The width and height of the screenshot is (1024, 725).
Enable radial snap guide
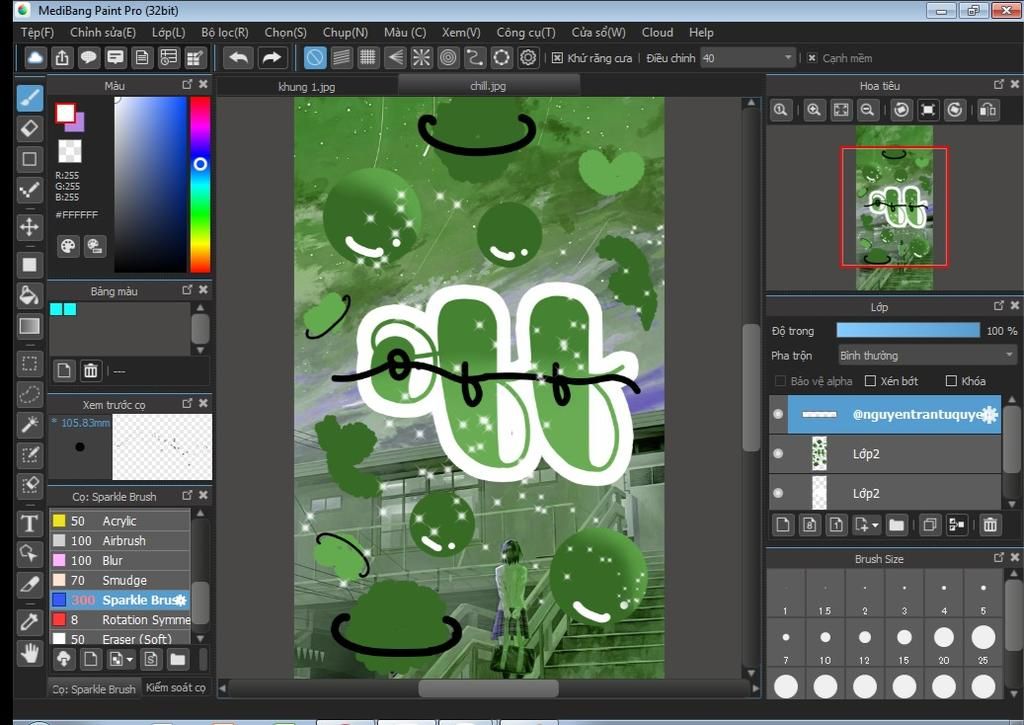tap(421, 58)
